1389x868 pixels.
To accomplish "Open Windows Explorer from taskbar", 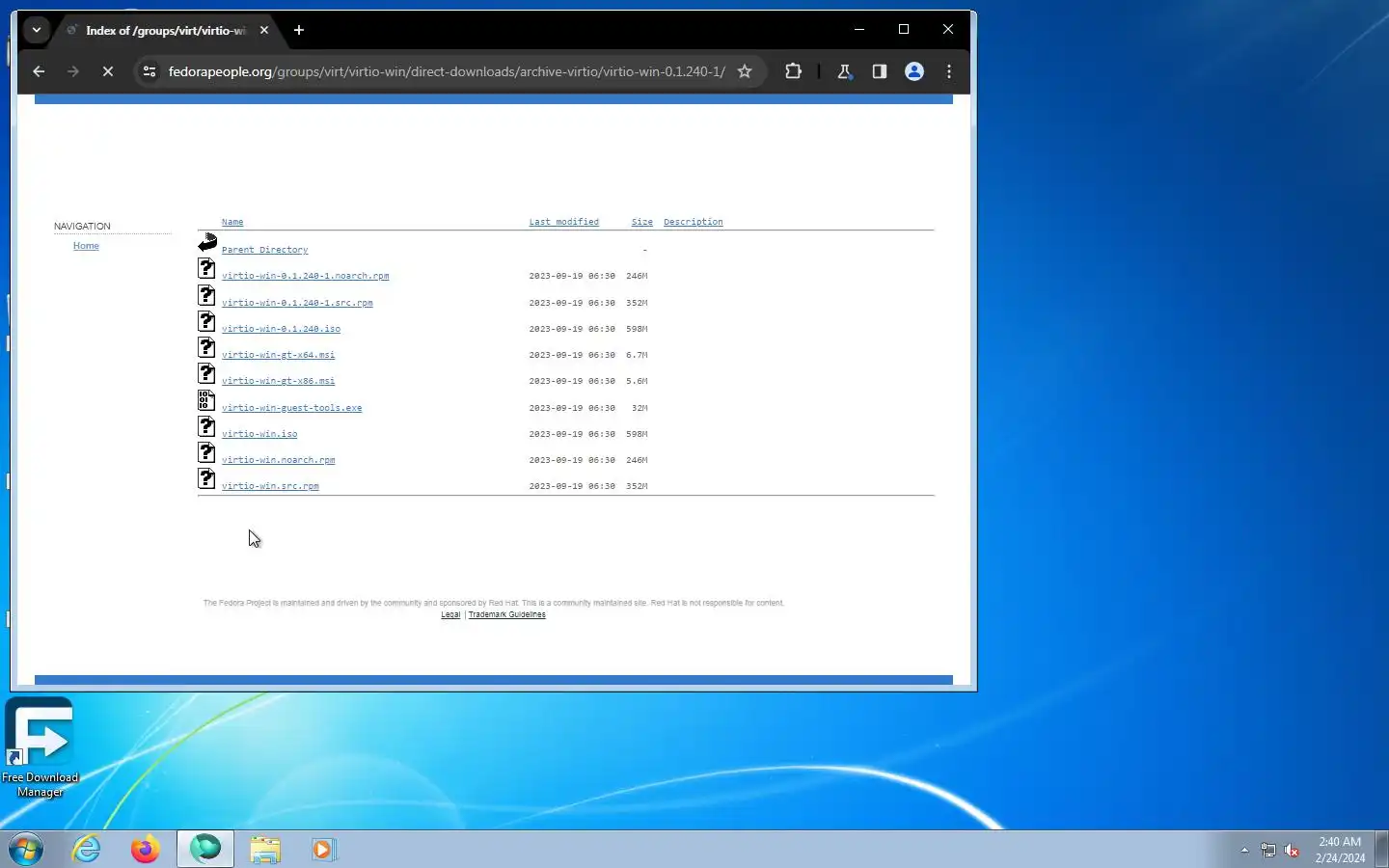I will 264,850.
